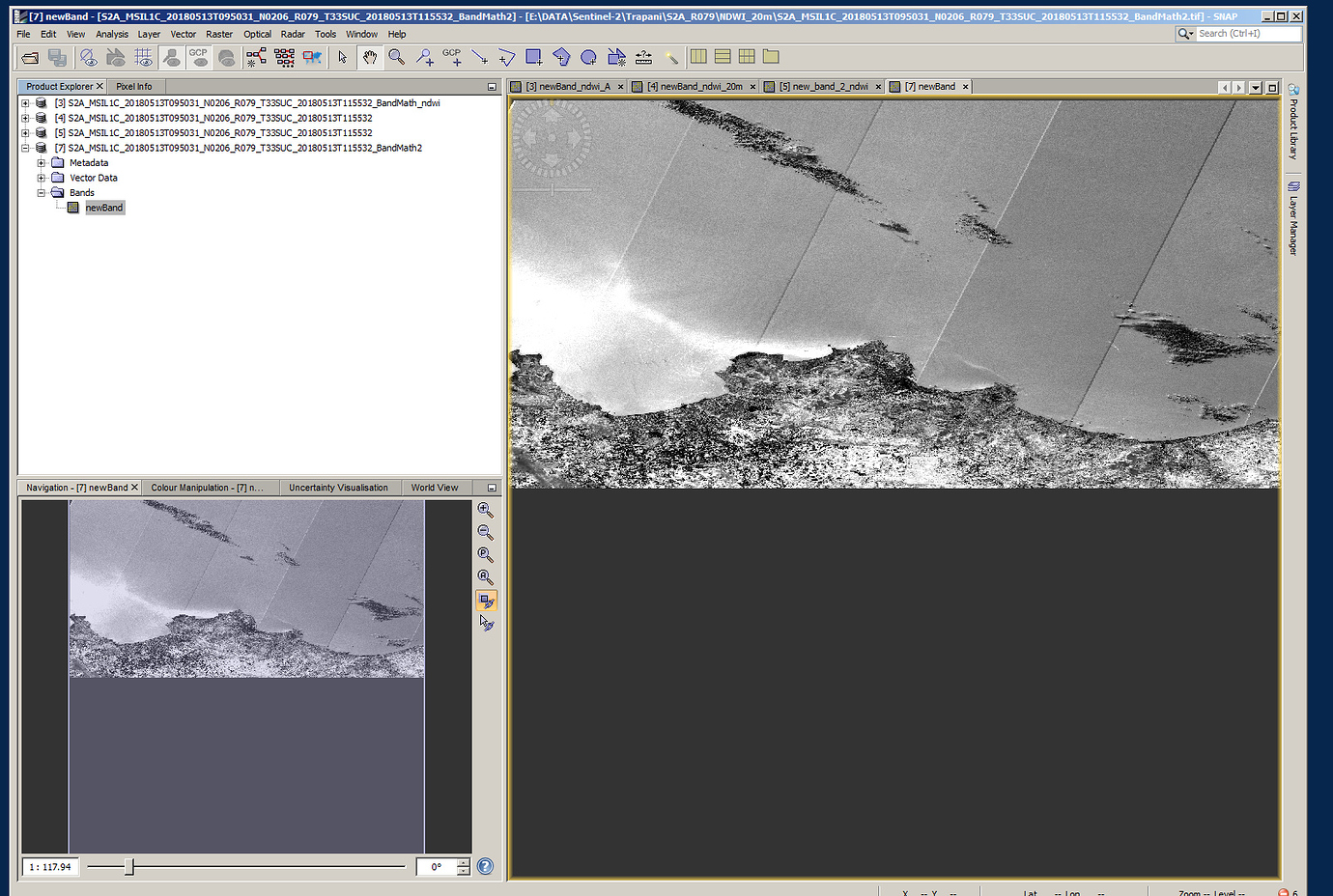Activate the Magic Wand tool
Viewport: 1333px width, 896px height.
672,57
